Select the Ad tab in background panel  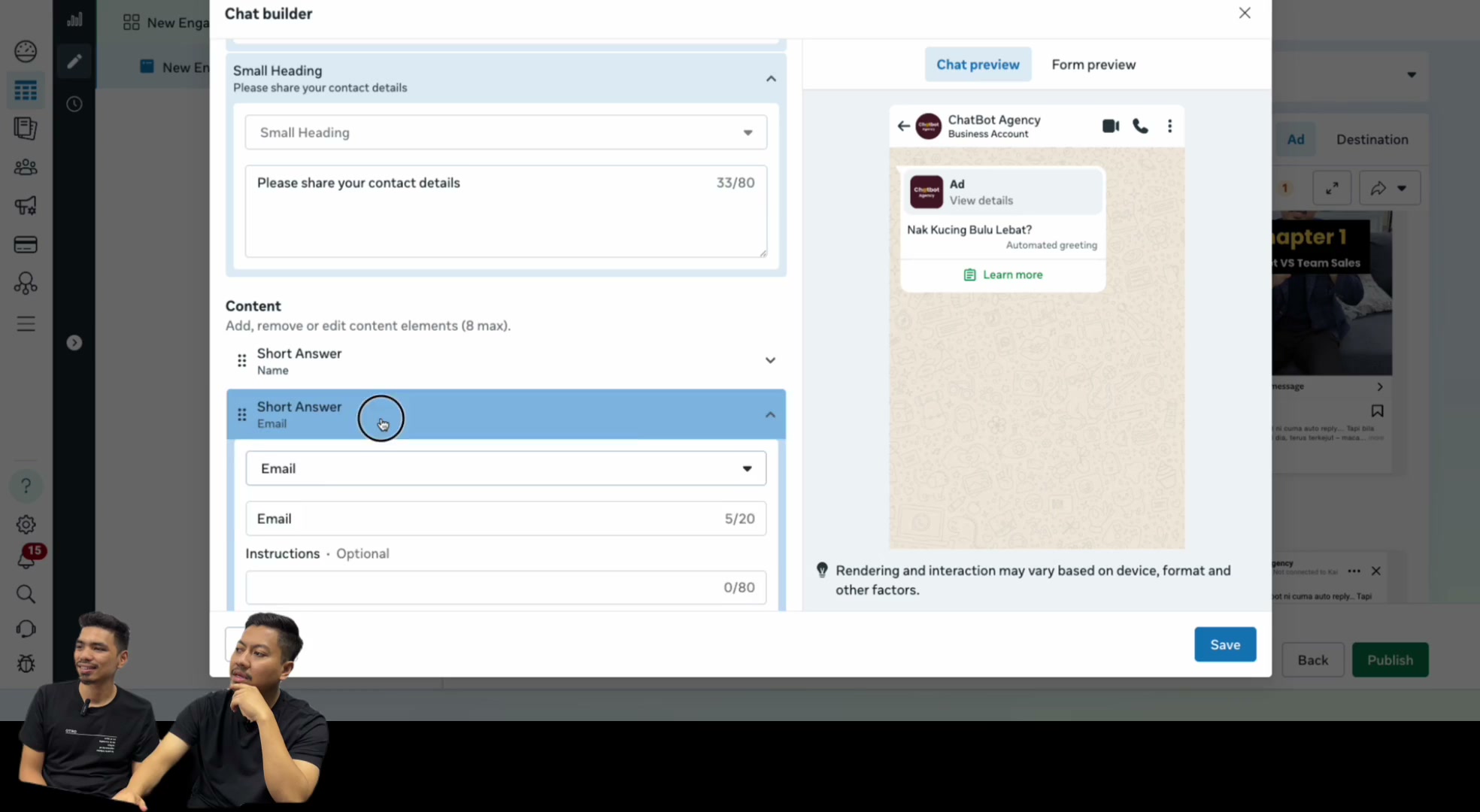click(x=1295, y=139)
